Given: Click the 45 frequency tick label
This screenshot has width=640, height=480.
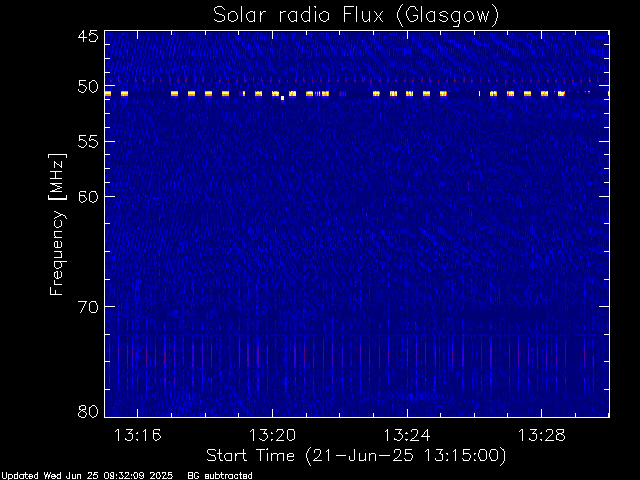Looking at the screenshot, I should tap(88, 36).
